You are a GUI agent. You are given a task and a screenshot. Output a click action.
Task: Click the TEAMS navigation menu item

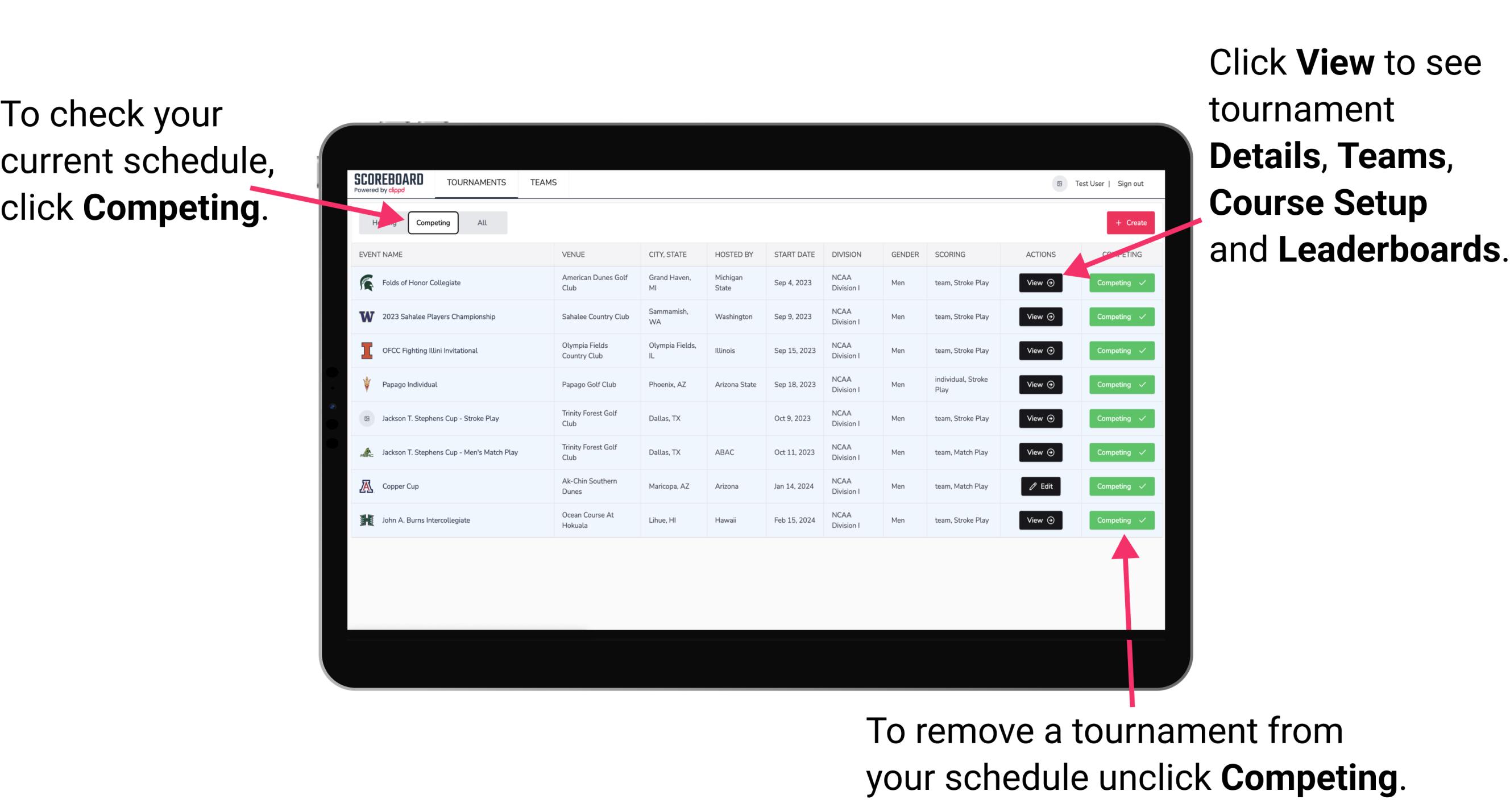point(545,182)
